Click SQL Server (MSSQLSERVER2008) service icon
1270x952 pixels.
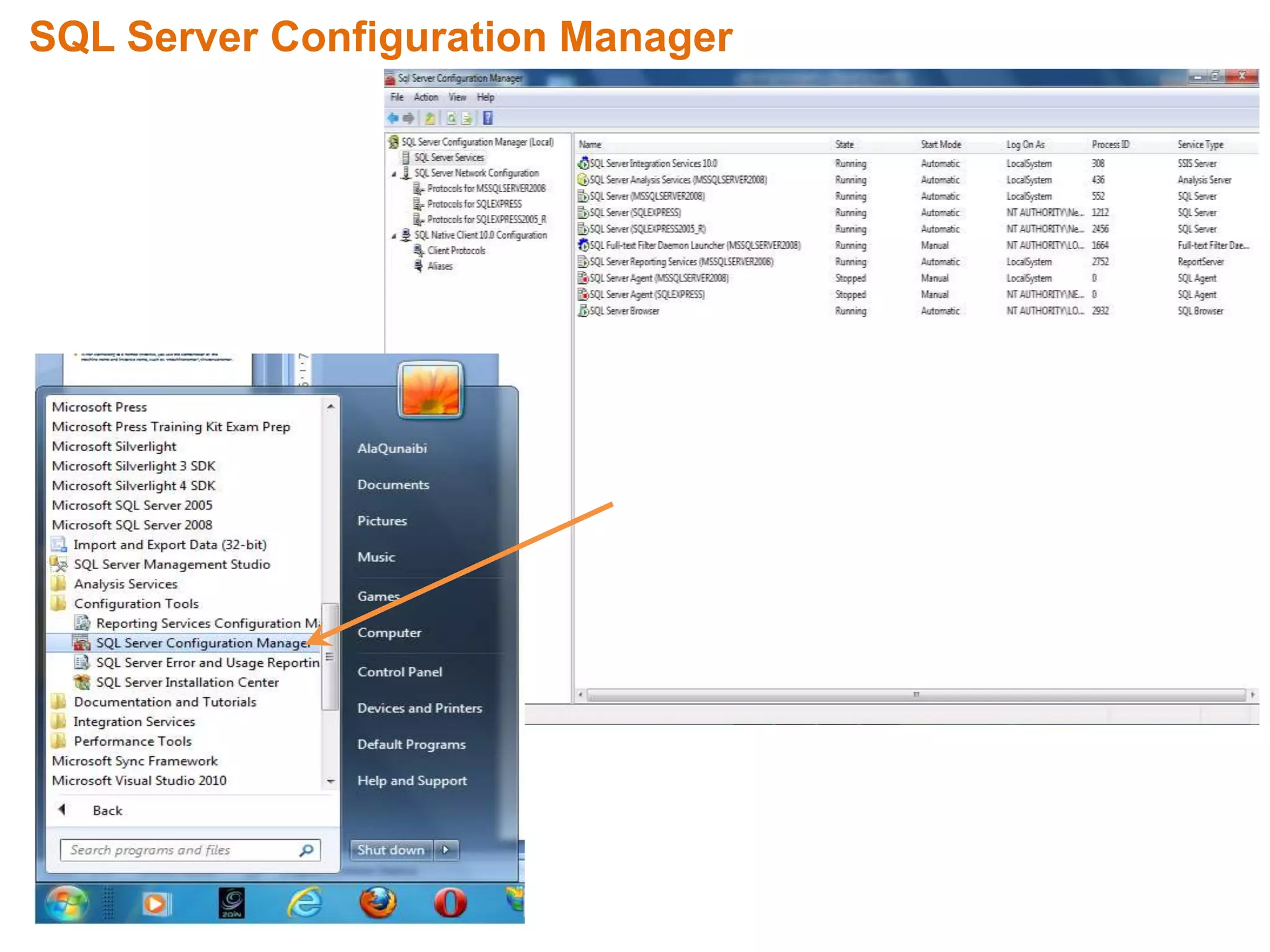583,196
